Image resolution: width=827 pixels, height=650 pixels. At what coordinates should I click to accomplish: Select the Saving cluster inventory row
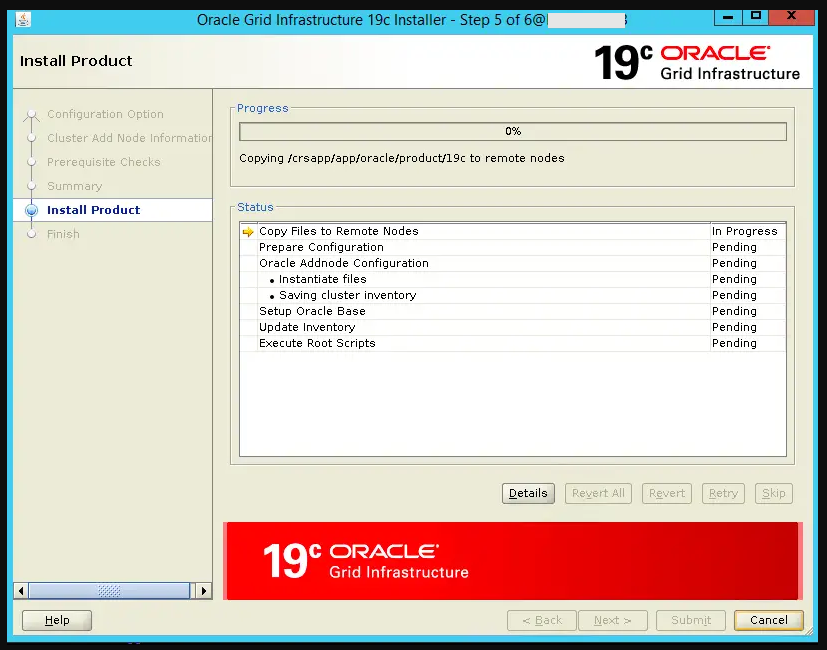pyautogui.click(x=513, y=295)
